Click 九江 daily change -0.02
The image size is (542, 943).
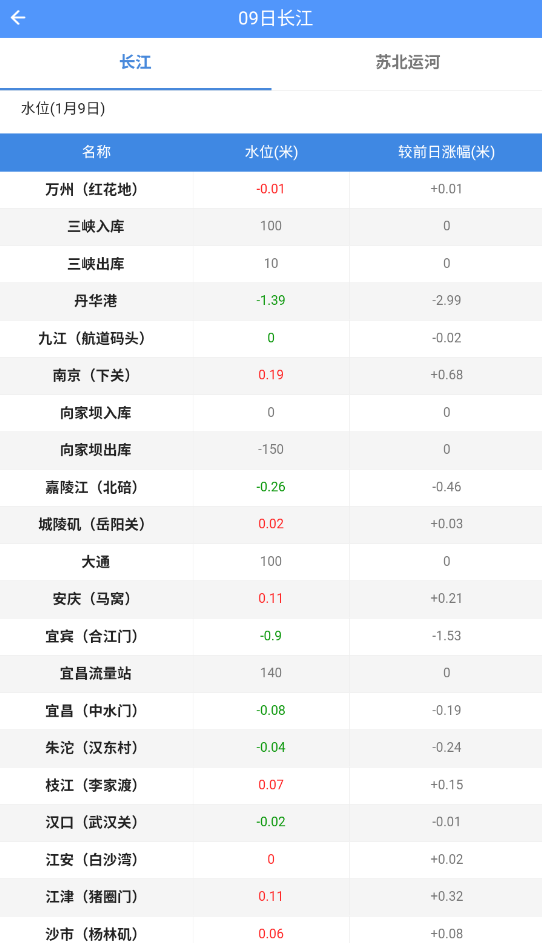tap(446, 337)
